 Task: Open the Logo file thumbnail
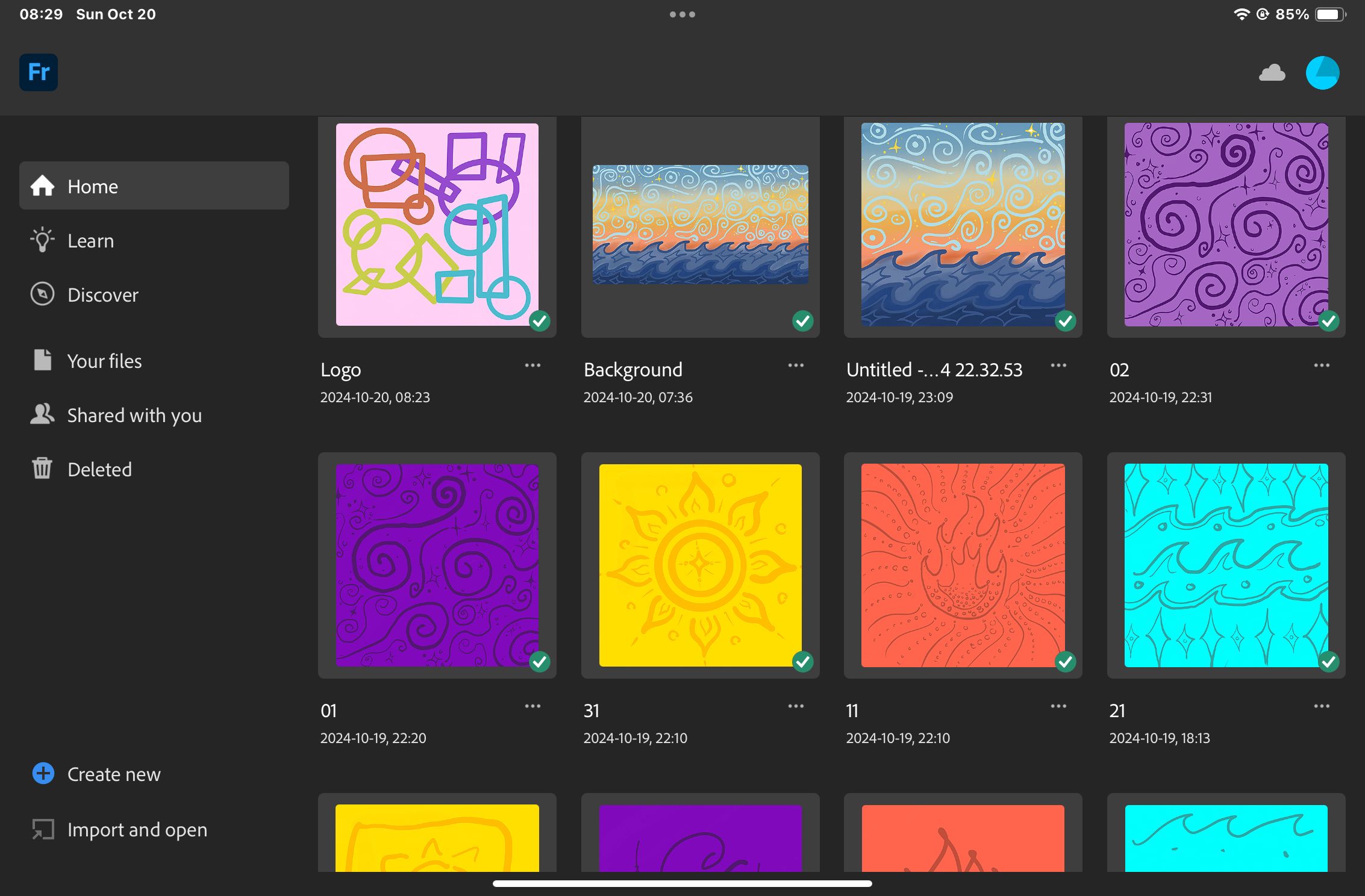437,223
